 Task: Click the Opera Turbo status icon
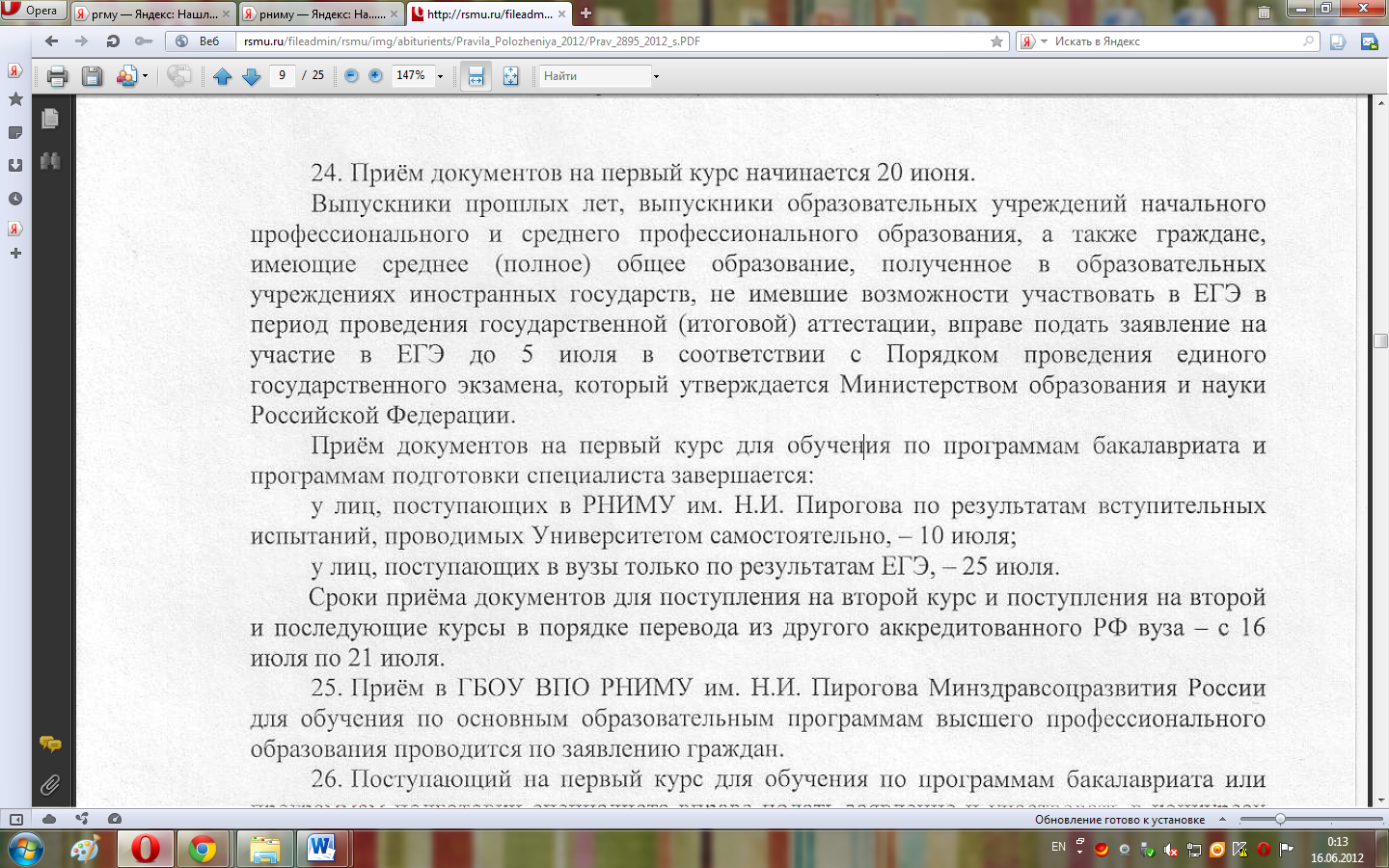[115, 819]
